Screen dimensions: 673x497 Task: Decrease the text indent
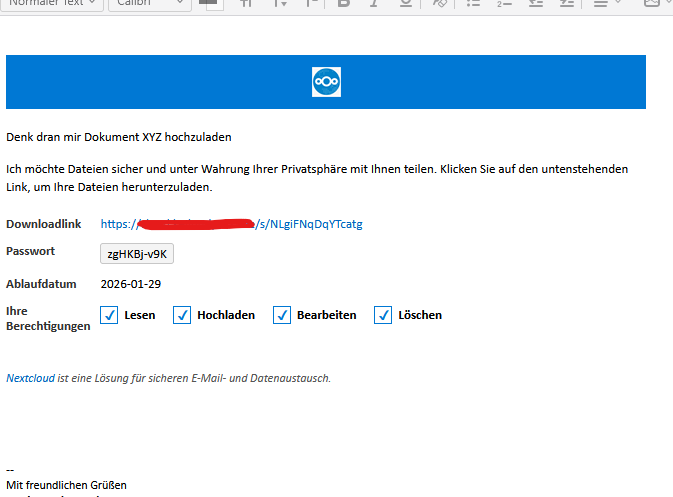(x=536, y=4)
